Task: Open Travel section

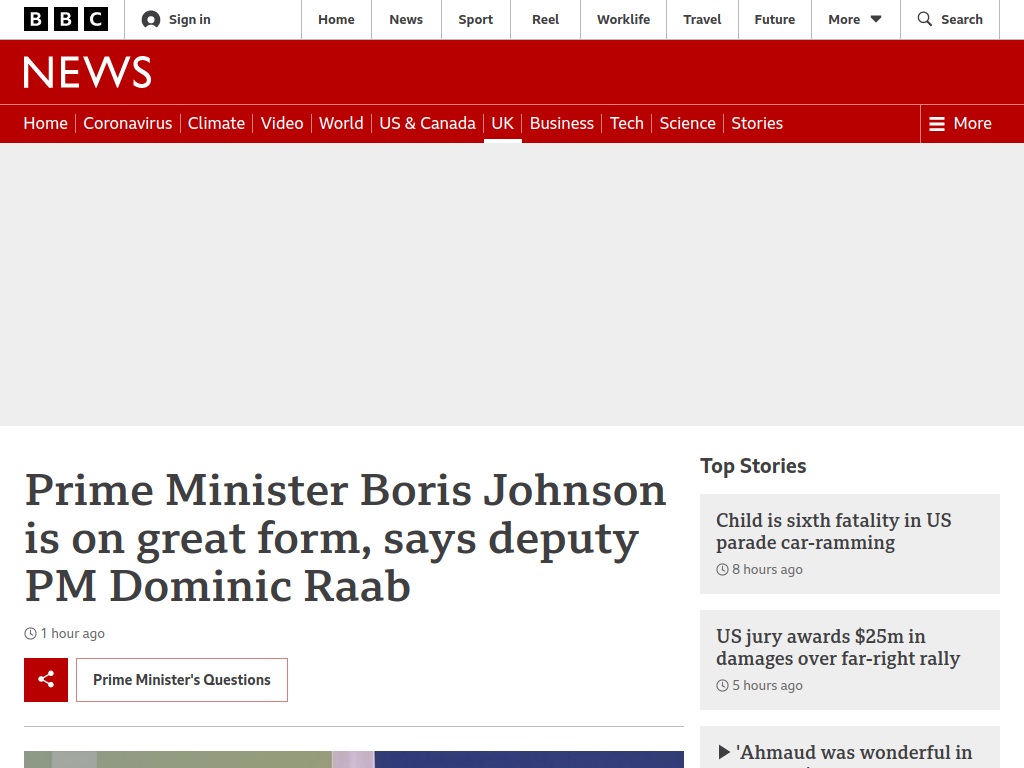Action: coord(703,20)
